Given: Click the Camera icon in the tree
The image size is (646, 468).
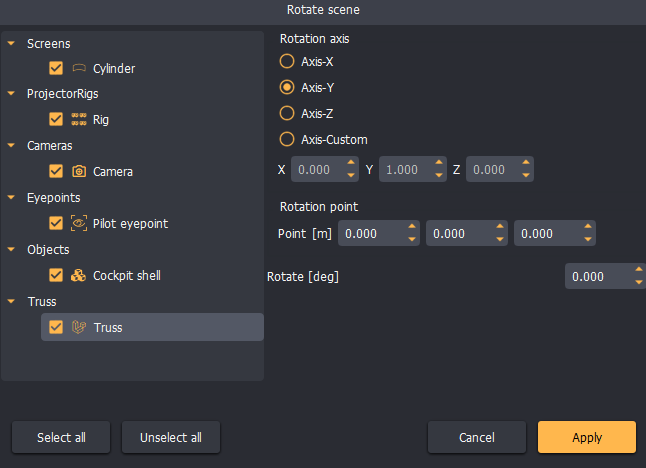Looking at the screenshot, I should (x=79, y=171).
